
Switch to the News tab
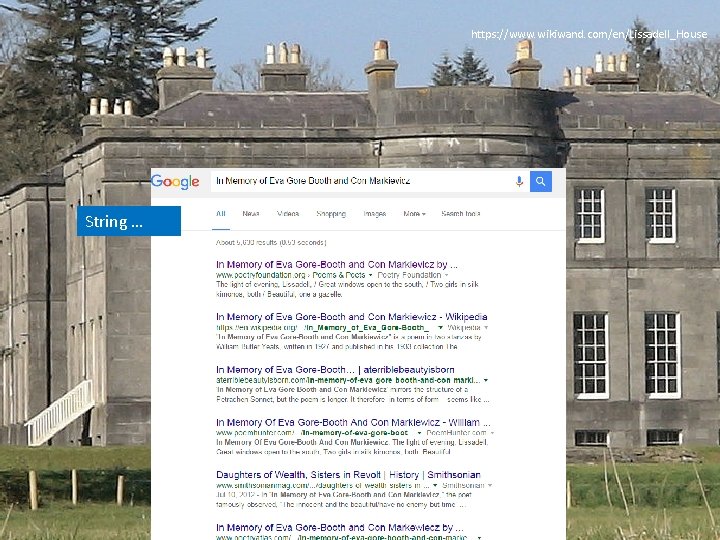click(251, 214)
